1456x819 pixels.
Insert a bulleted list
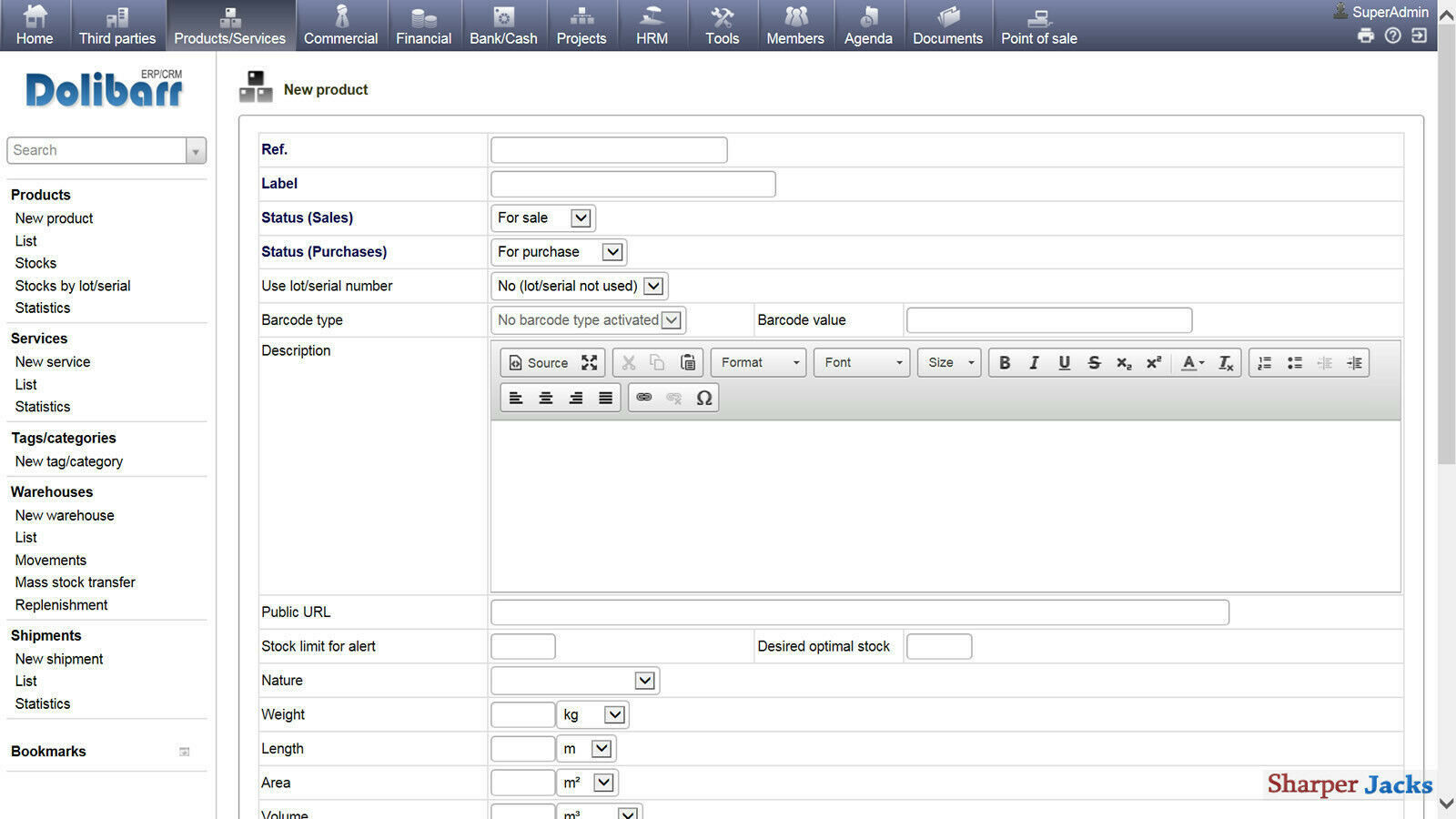[1295, 362]
